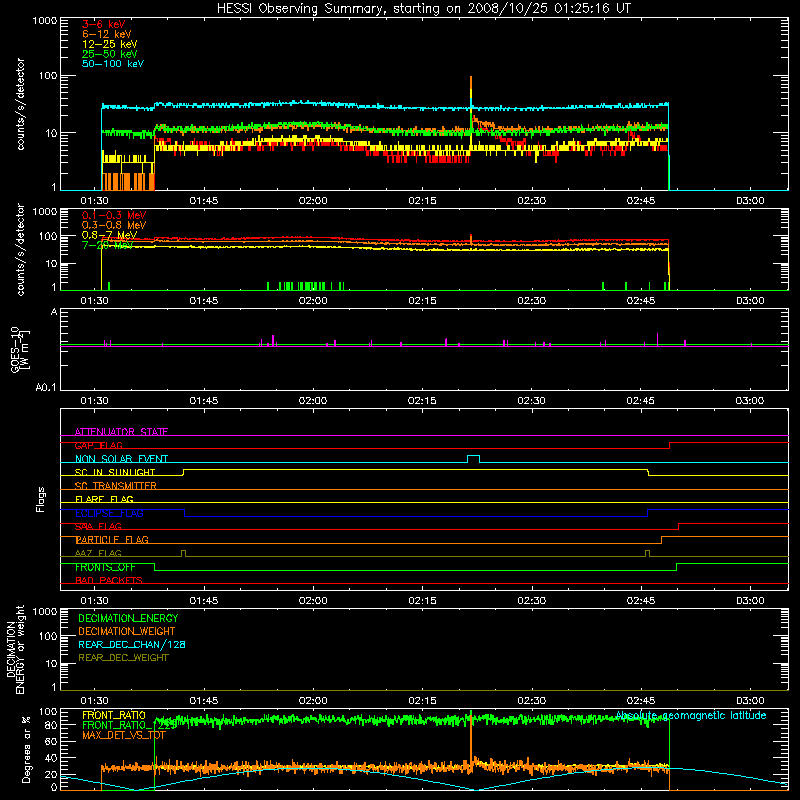Screen dimensions: 800x800
Task: Select the MAX_DET_VS_TOT legend label
Action: 124,735
